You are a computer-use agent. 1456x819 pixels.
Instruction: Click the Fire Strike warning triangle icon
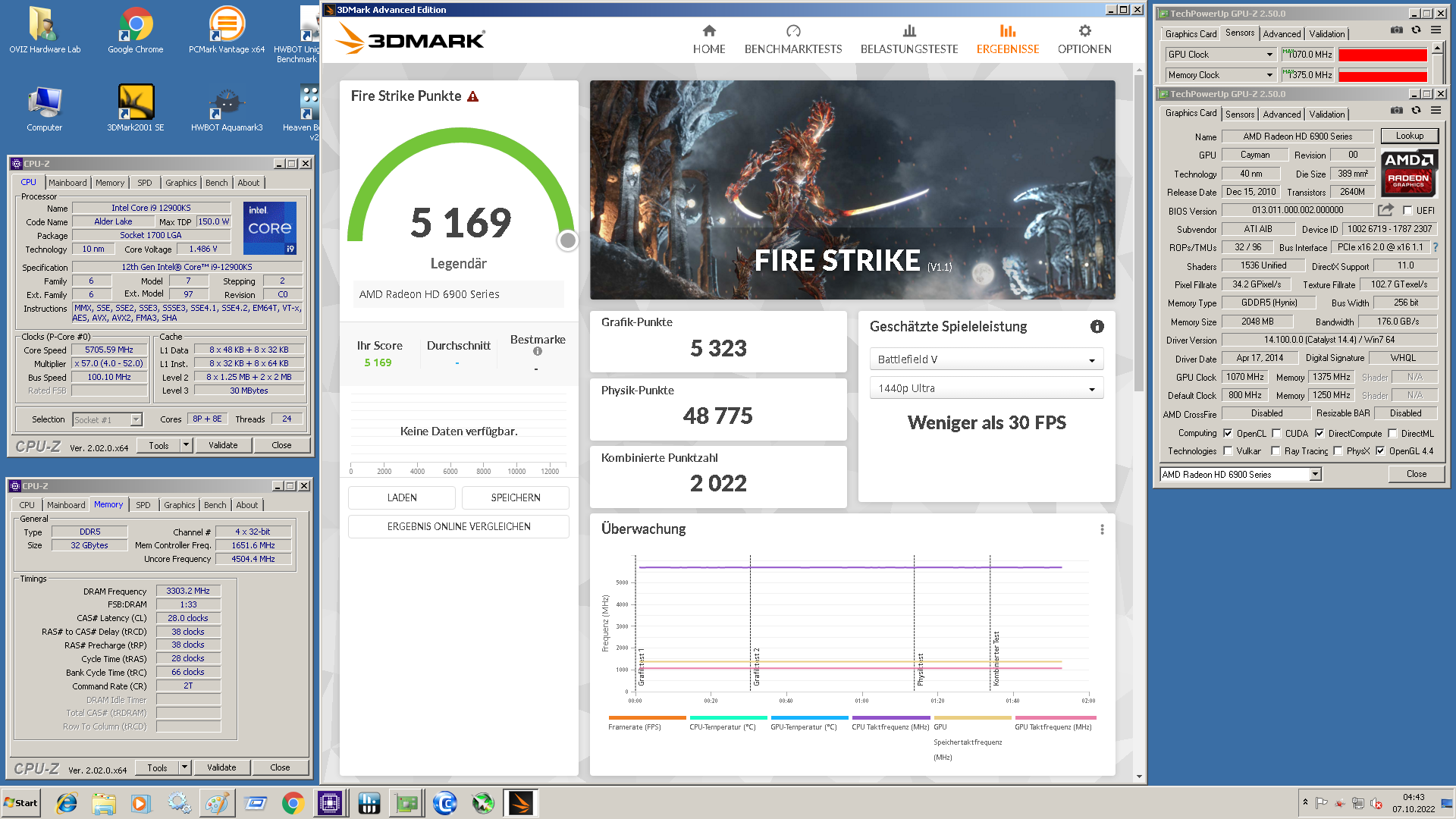pyautogui.click(x=473, y=96)
